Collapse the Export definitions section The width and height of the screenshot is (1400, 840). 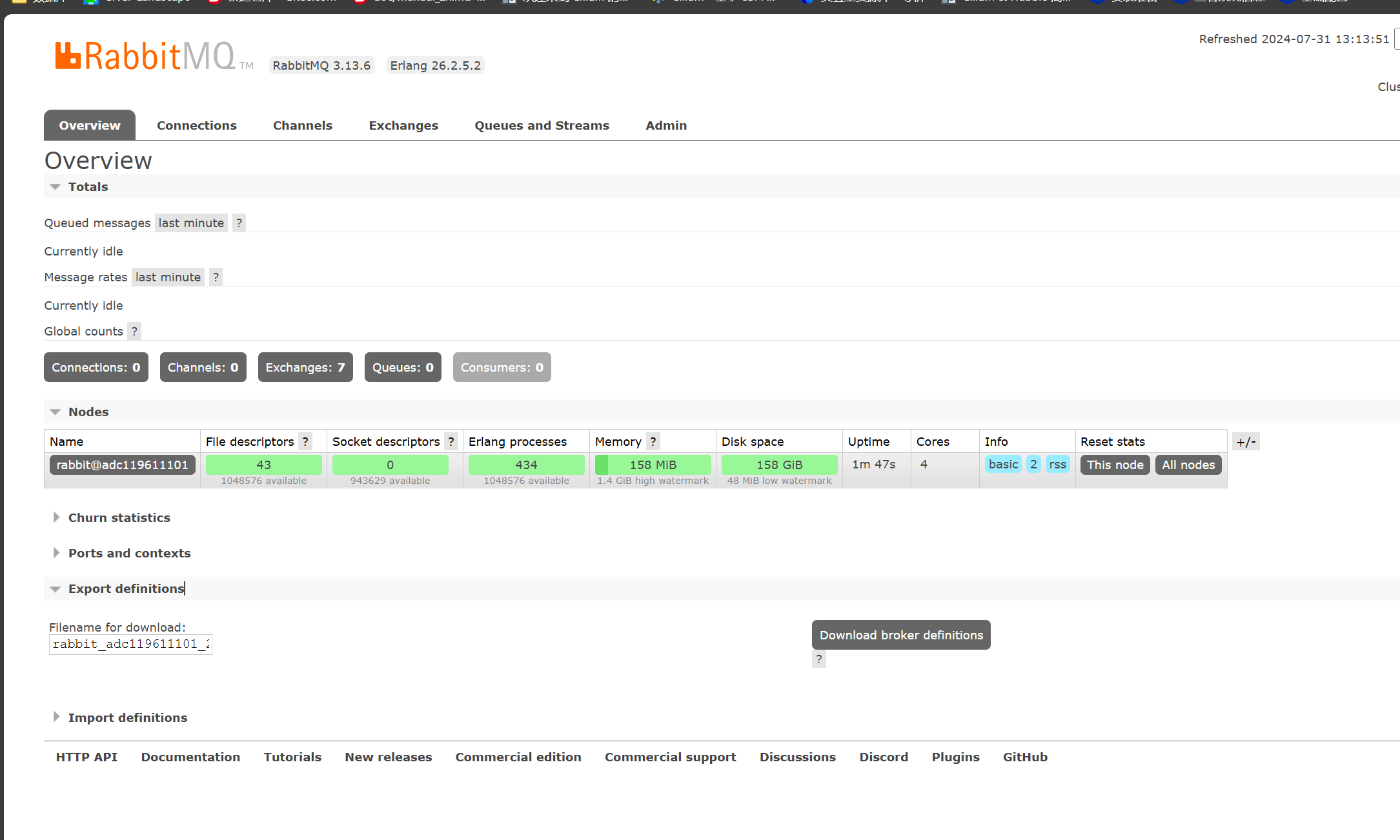coord(126,588)
